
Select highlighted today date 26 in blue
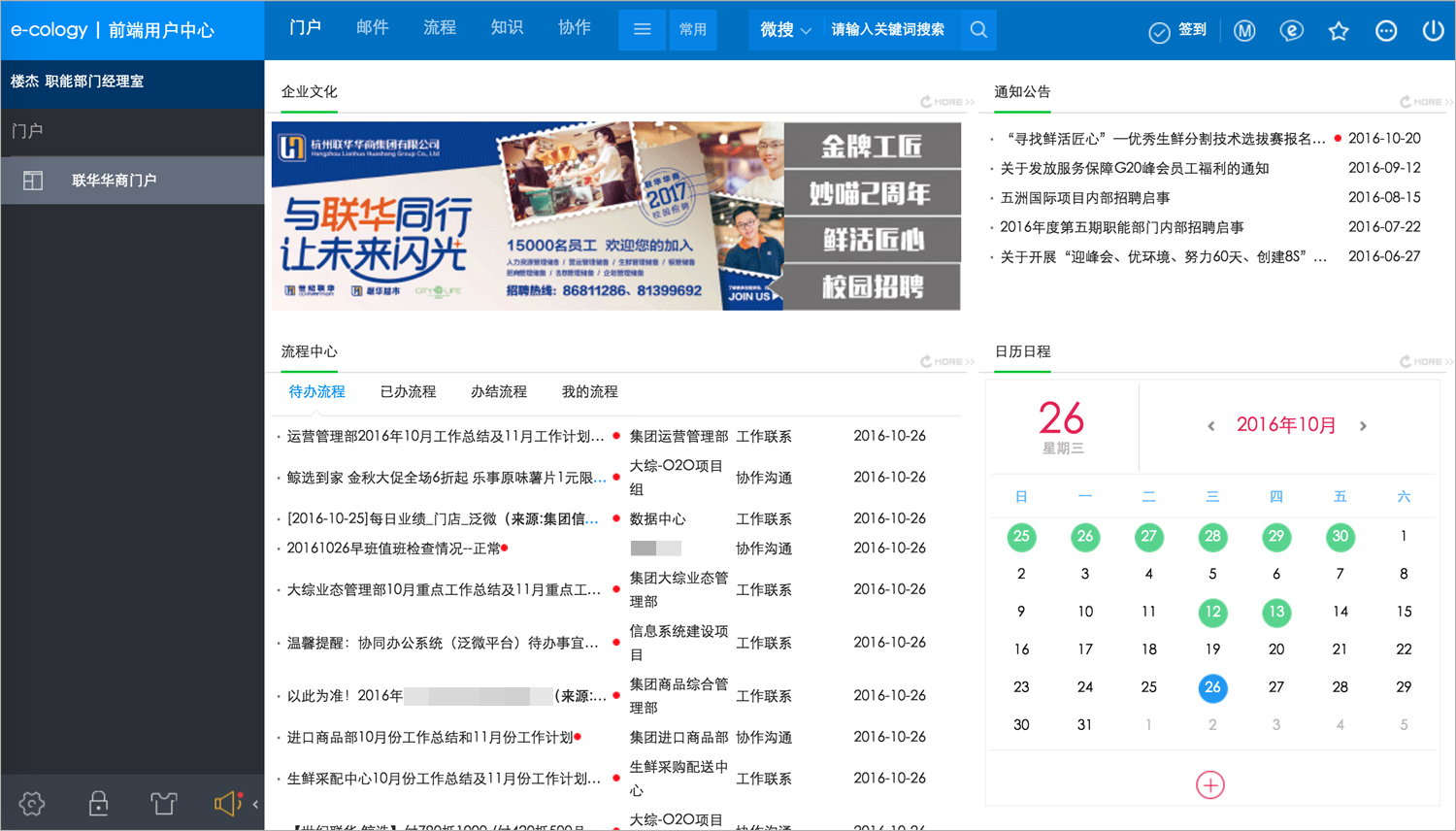(x=1212, y=688)
